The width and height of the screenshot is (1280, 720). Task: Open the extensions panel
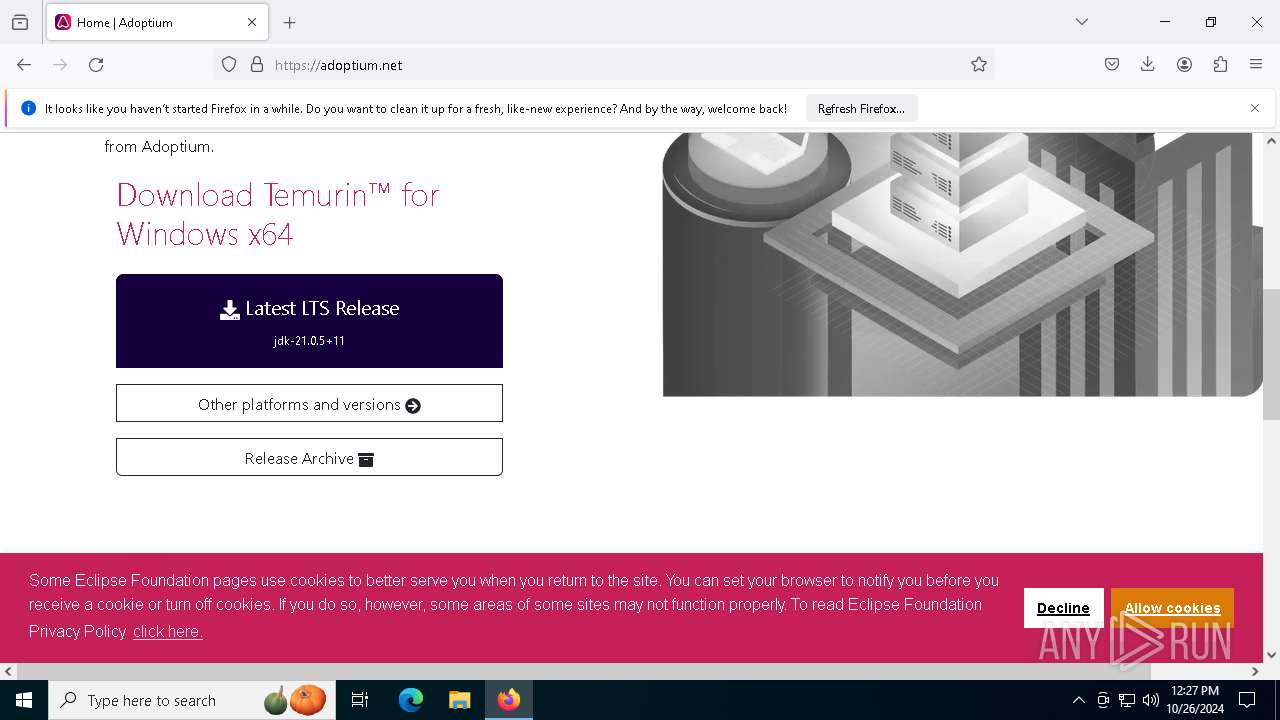click(x=1220, y=65)
